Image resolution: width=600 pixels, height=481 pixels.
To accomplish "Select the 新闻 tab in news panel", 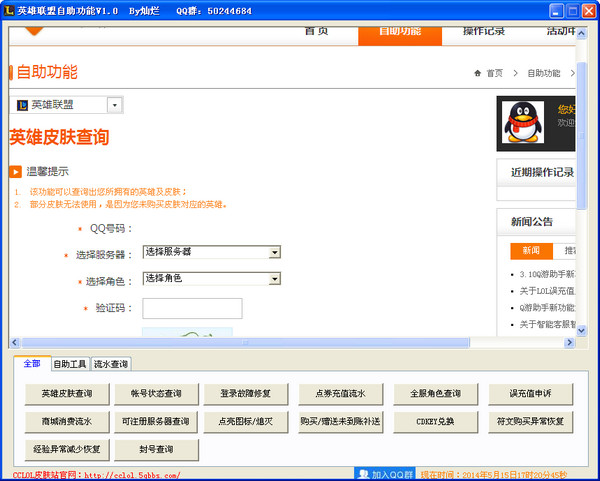I will [x=531, y=251].
